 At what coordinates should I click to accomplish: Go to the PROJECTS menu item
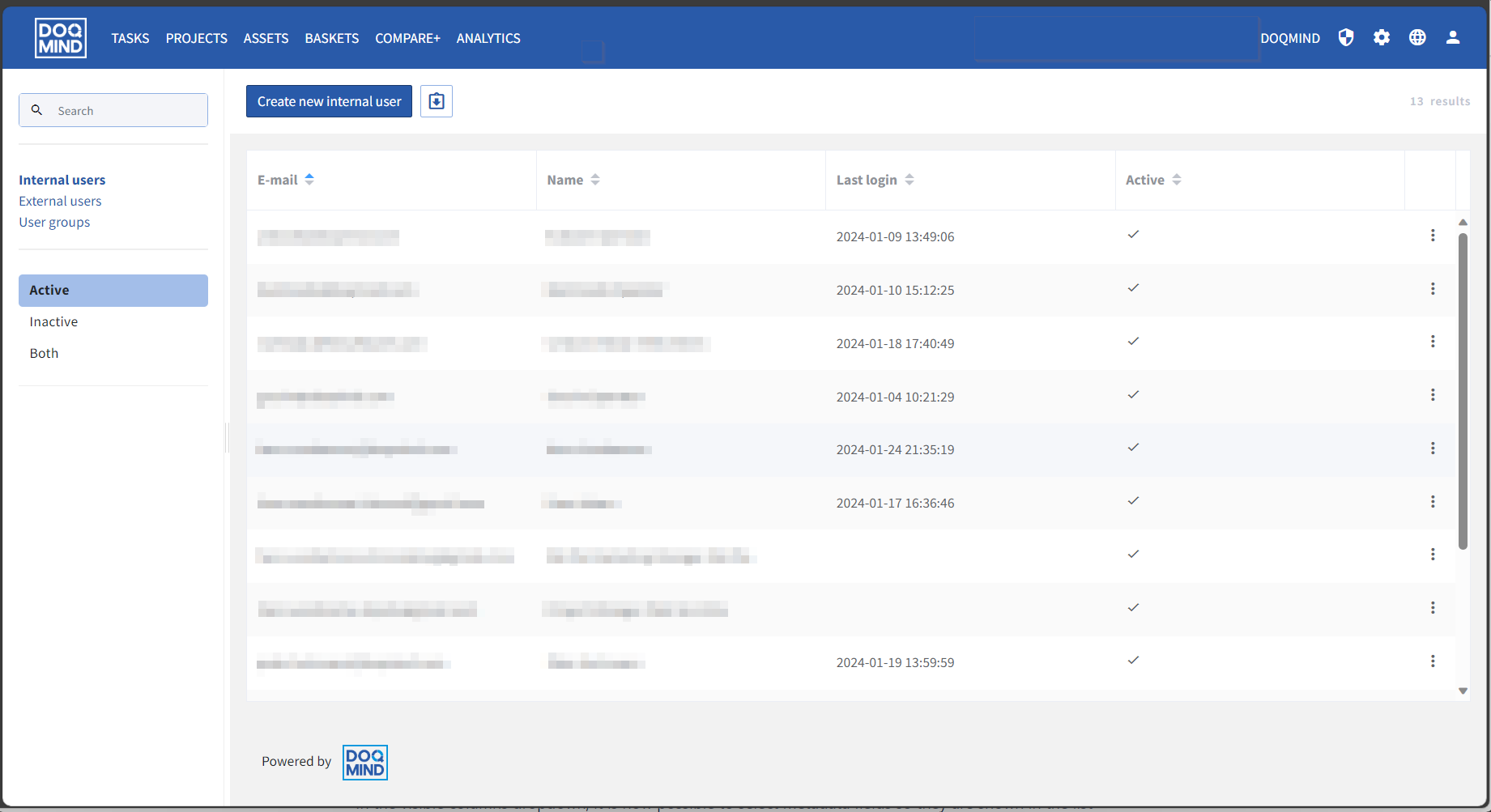coord(196,38)
